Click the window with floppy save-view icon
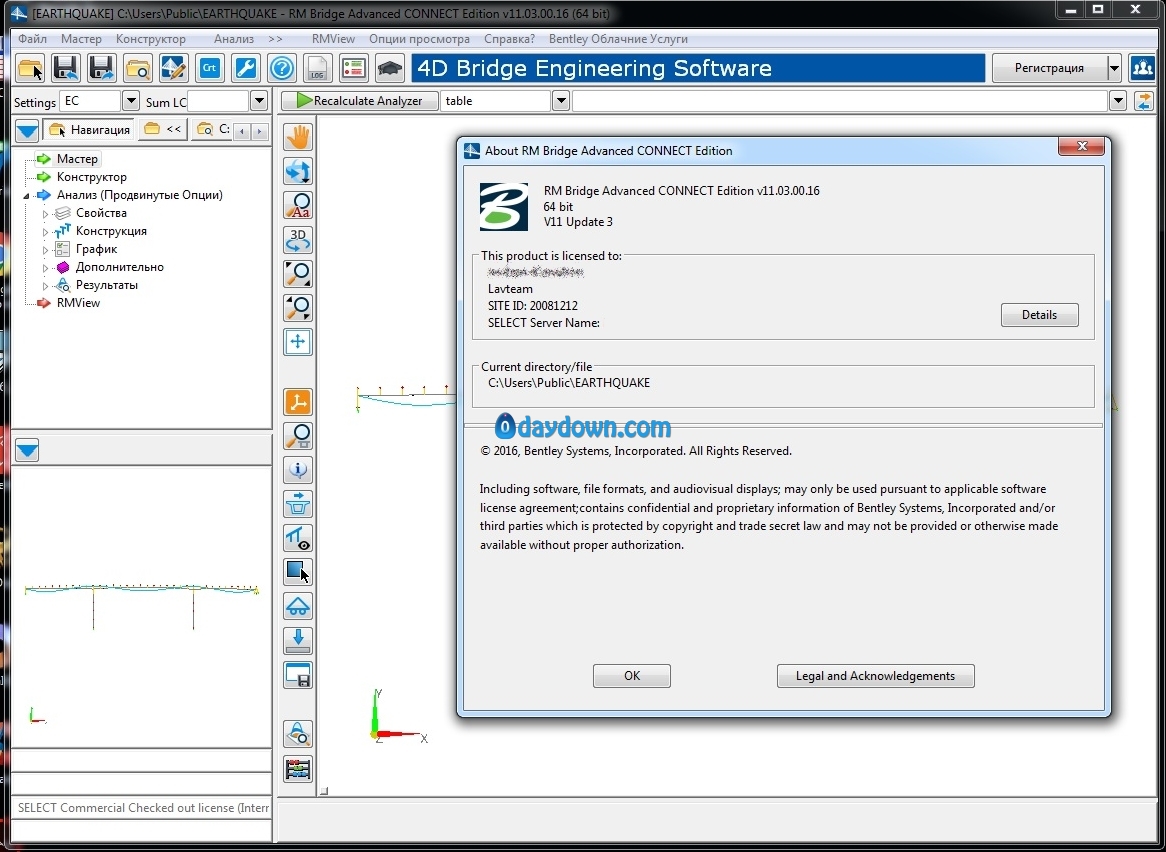This screenshot has width=1166, height=852. (298, 676)
